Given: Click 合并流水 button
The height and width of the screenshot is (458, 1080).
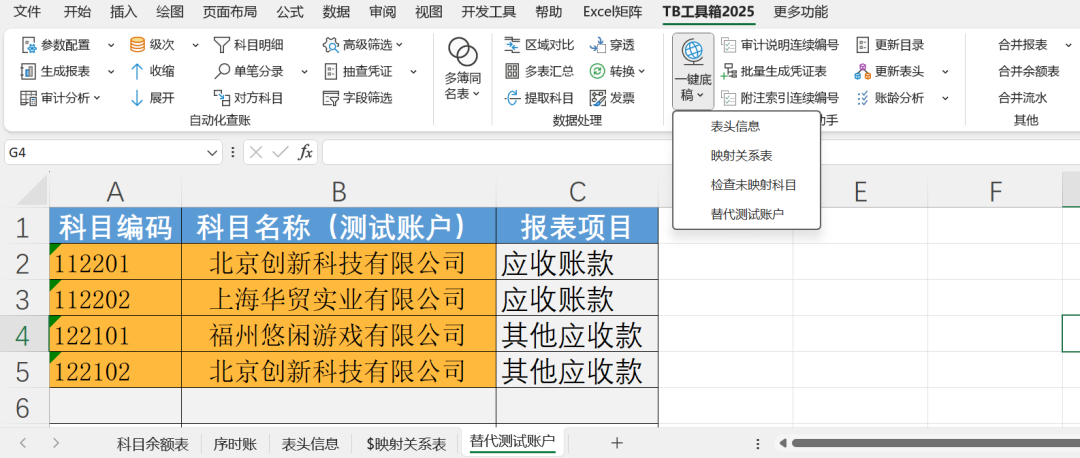Looking at the screenshot, I should click(1023, 98).
